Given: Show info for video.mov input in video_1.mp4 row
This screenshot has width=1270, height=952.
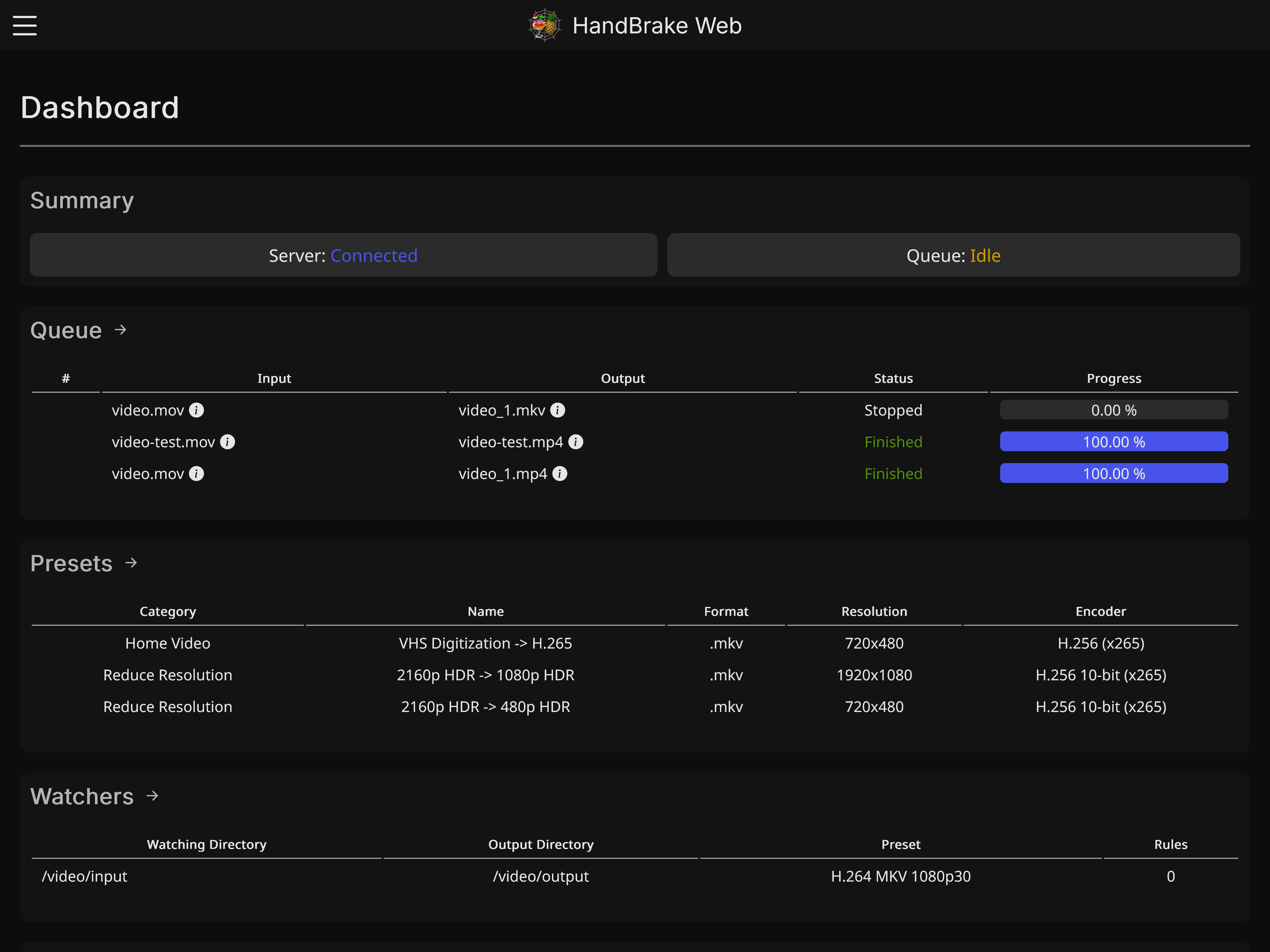Looking at the screenshot, I should click(x=196, y=473).
